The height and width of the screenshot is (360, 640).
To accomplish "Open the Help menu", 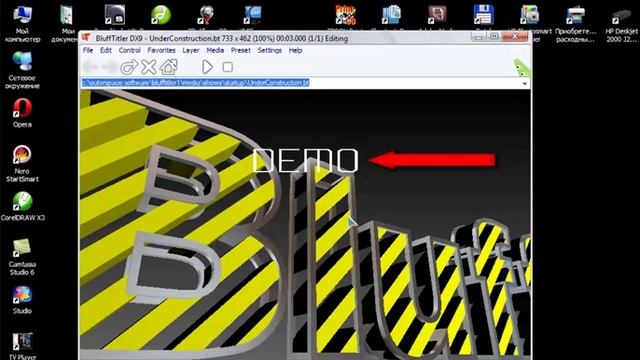I will pos(295,50).
